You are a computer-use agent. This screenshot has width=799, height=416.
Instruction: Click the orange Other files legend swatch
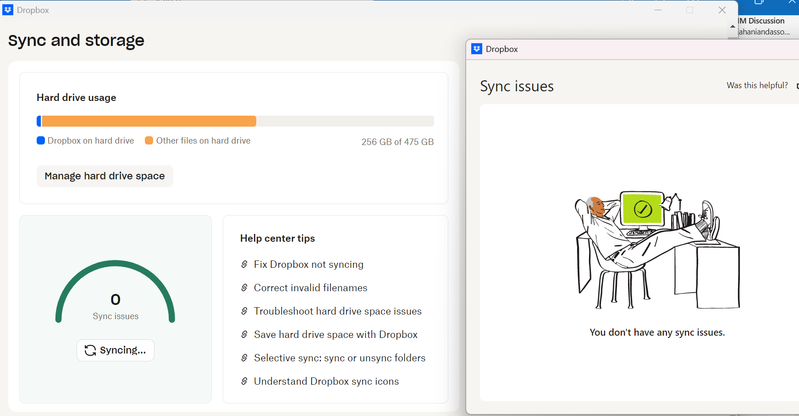[149, 141]
